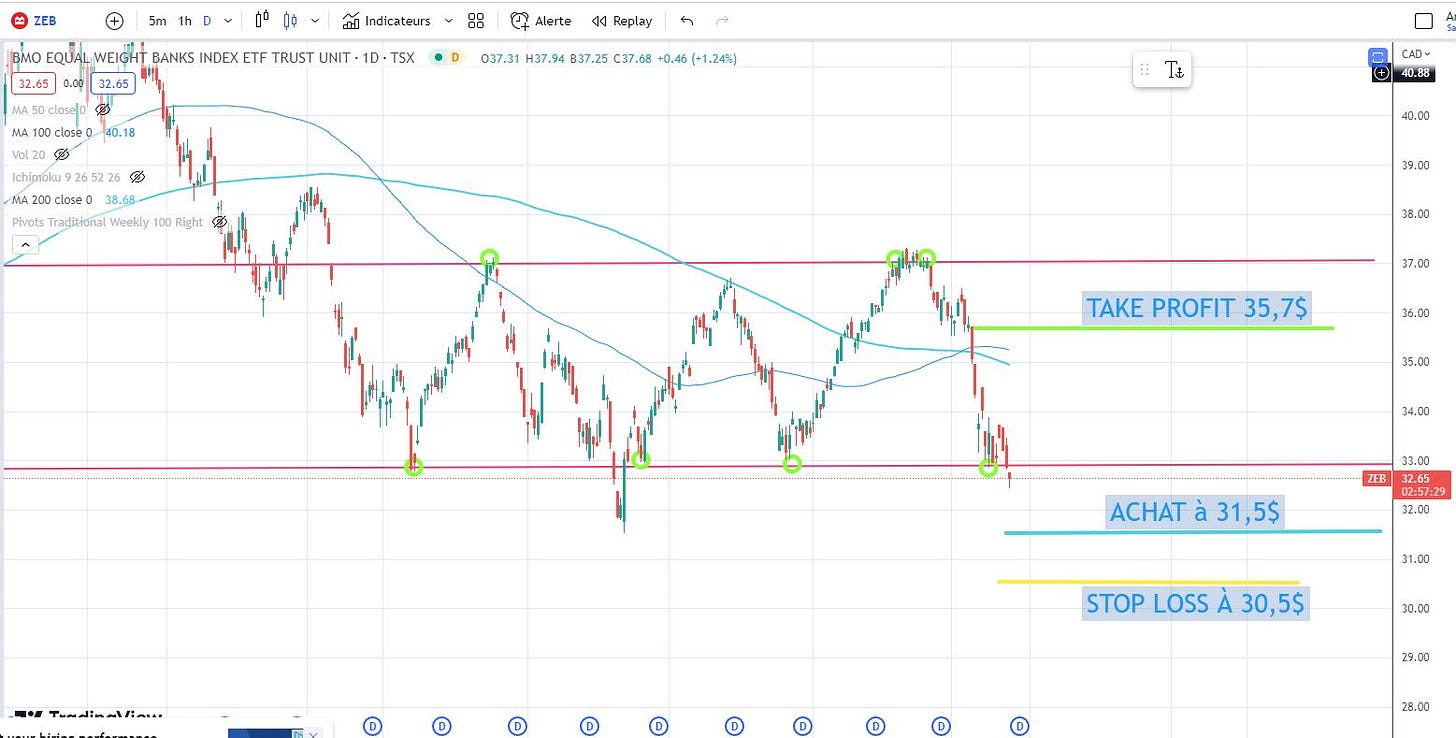1456x738 pixels.
Task: Expand the chart style dropdown arrow
Action: (x=316, y=20)
